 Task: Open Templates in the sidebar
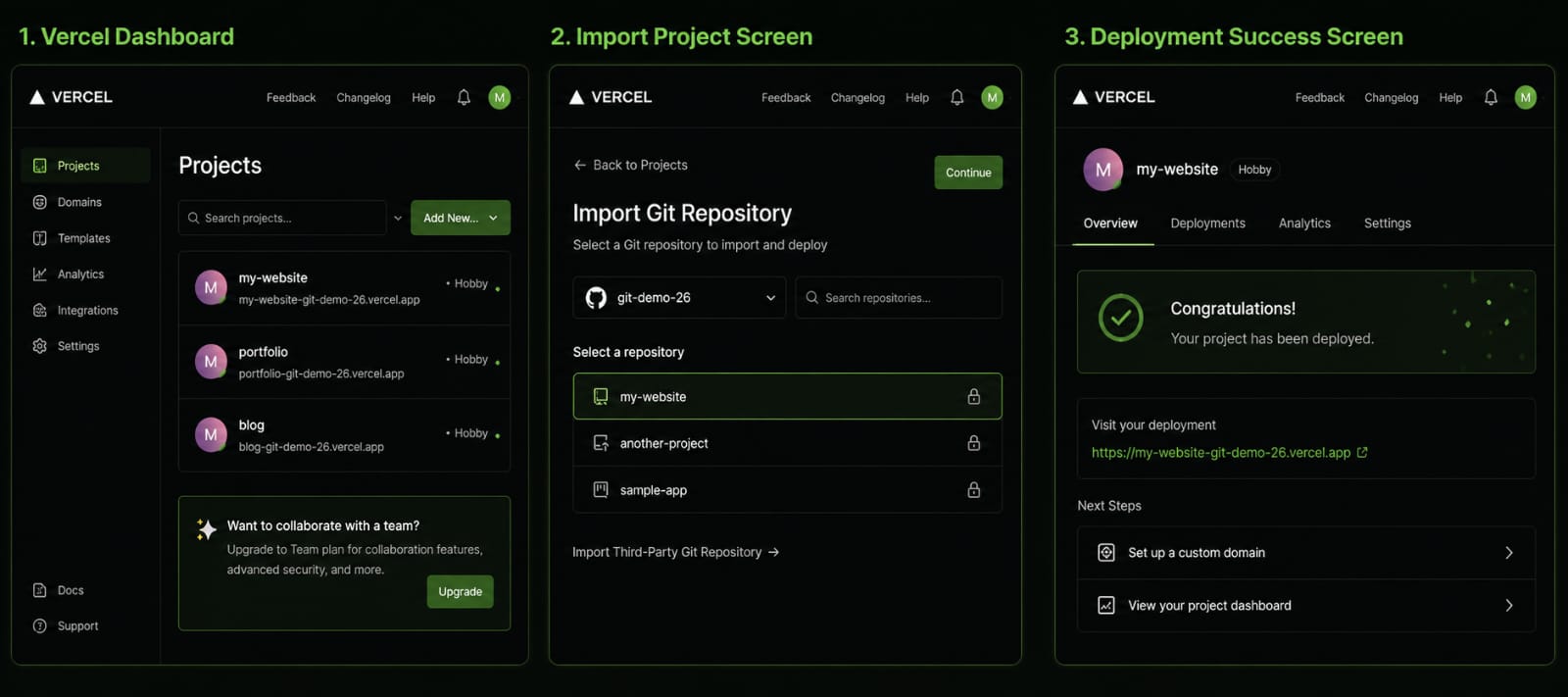click(72, 238)
